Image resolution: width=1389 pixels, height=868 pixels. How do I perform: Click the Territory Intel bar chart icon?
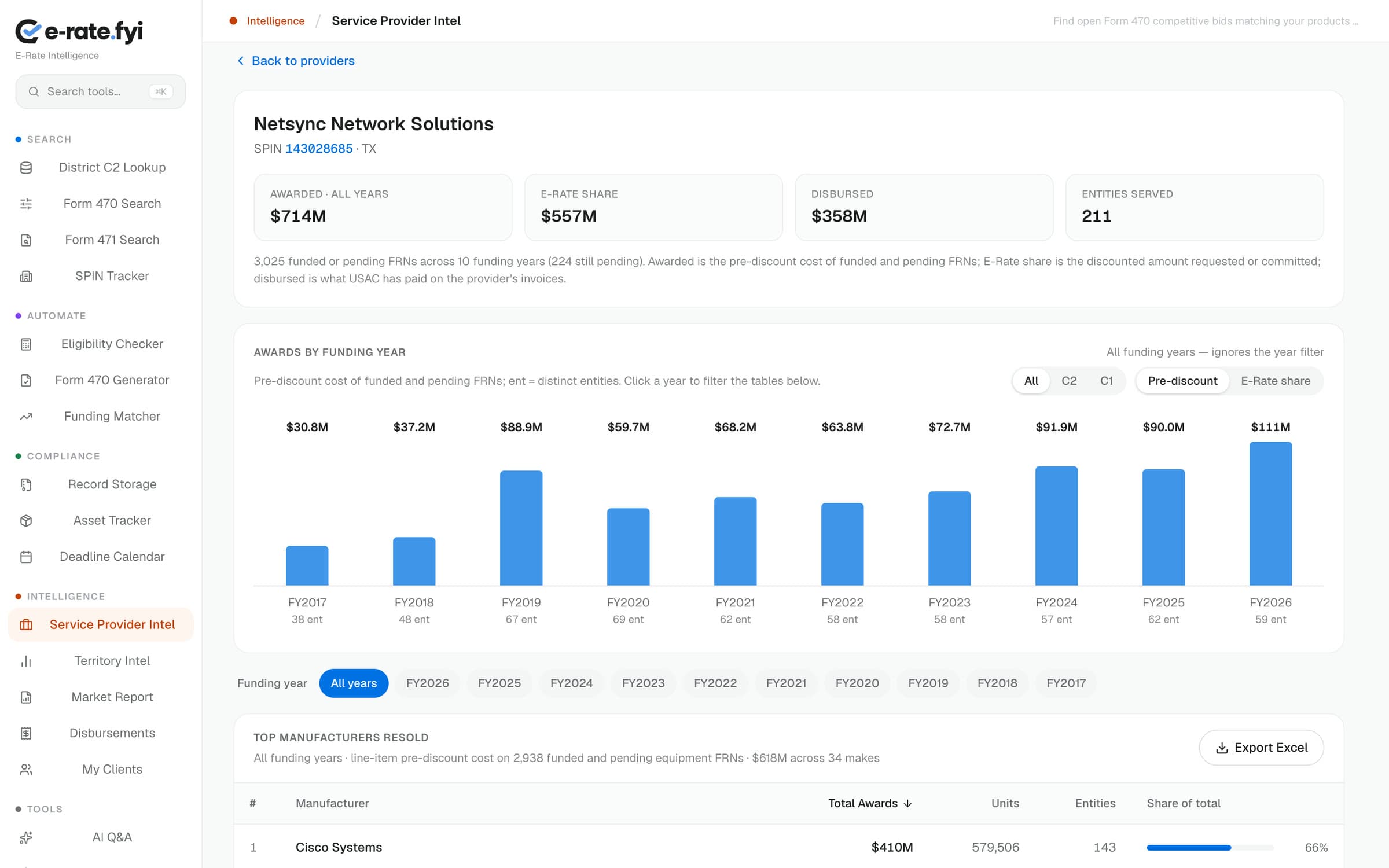26,661
